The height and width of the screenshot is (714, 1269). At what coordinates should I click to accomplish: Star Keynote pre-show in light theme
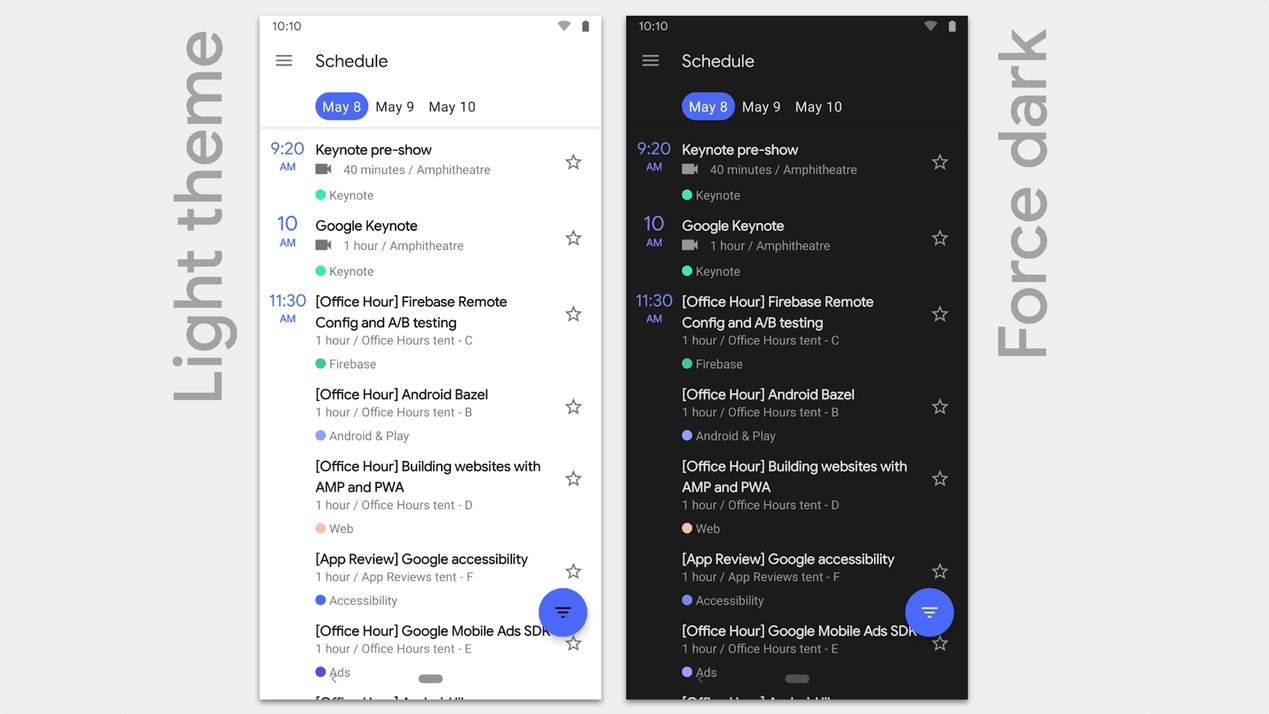pos(573,162)
